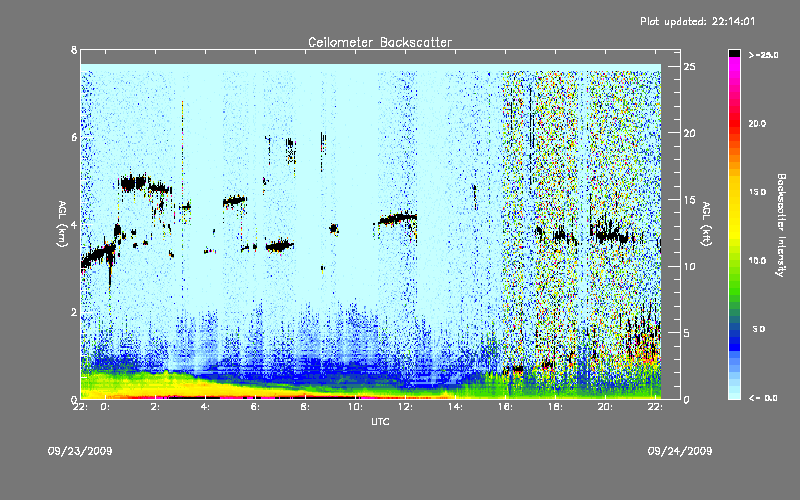
Task: Click the "10:" tick on the UTC axis
Action: (x=355, y=407)
